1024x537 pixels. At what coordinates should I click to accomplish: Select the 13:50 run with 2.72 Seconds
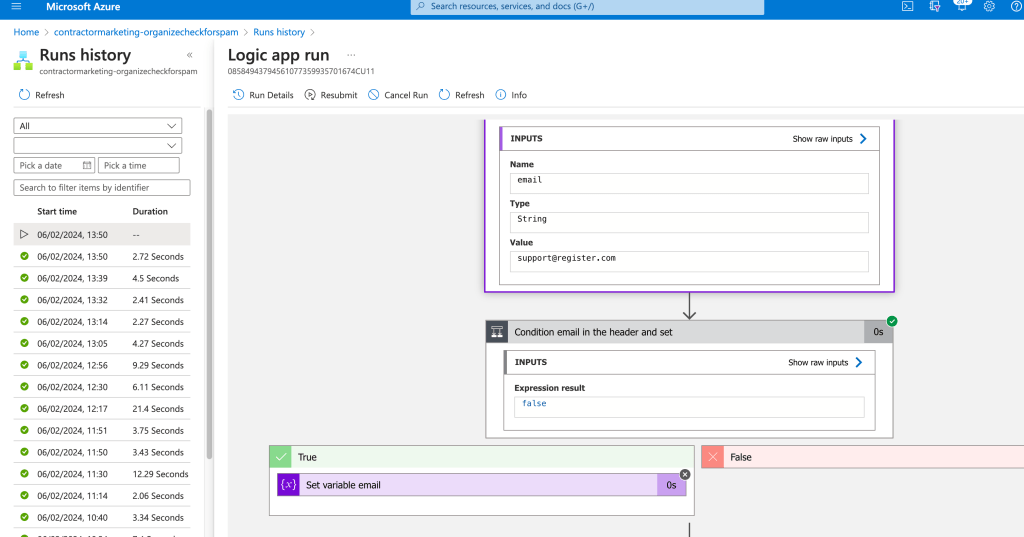[x=102, y=256]
